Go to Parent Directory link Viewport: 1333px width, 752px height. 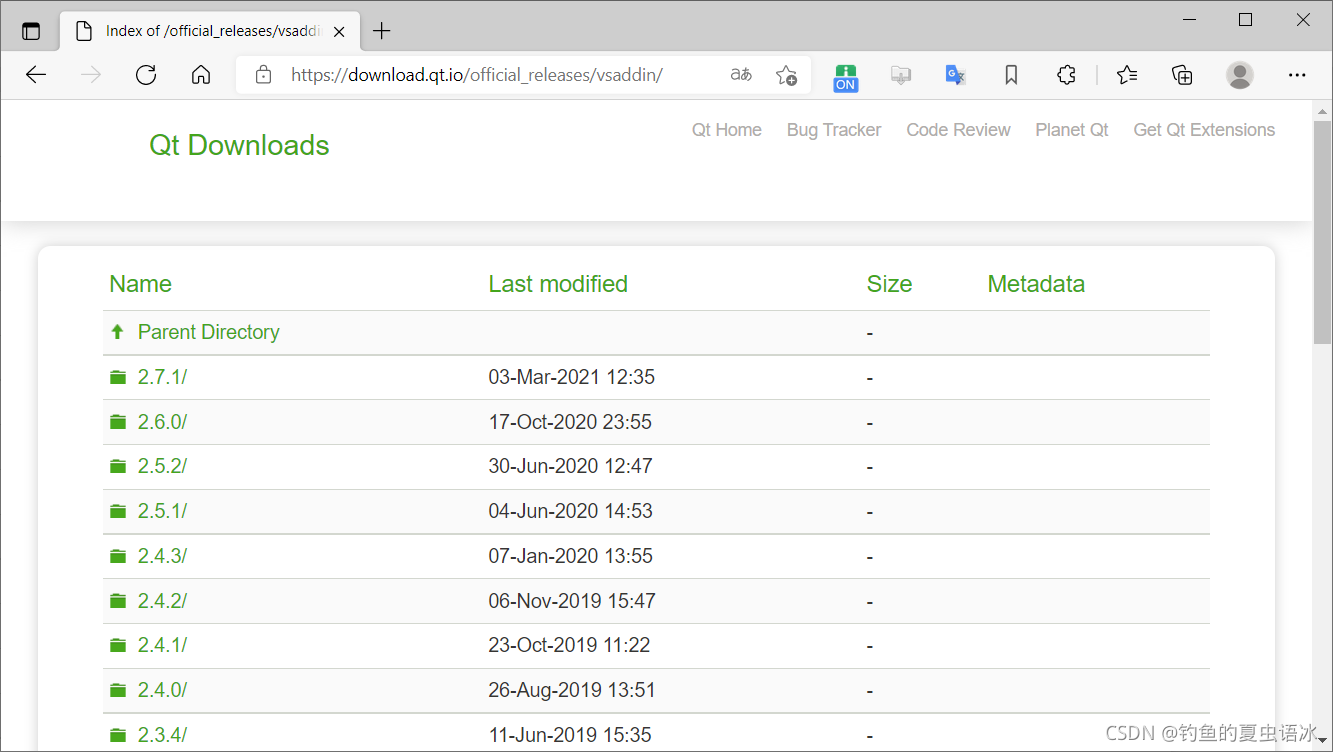pos(209,332)
